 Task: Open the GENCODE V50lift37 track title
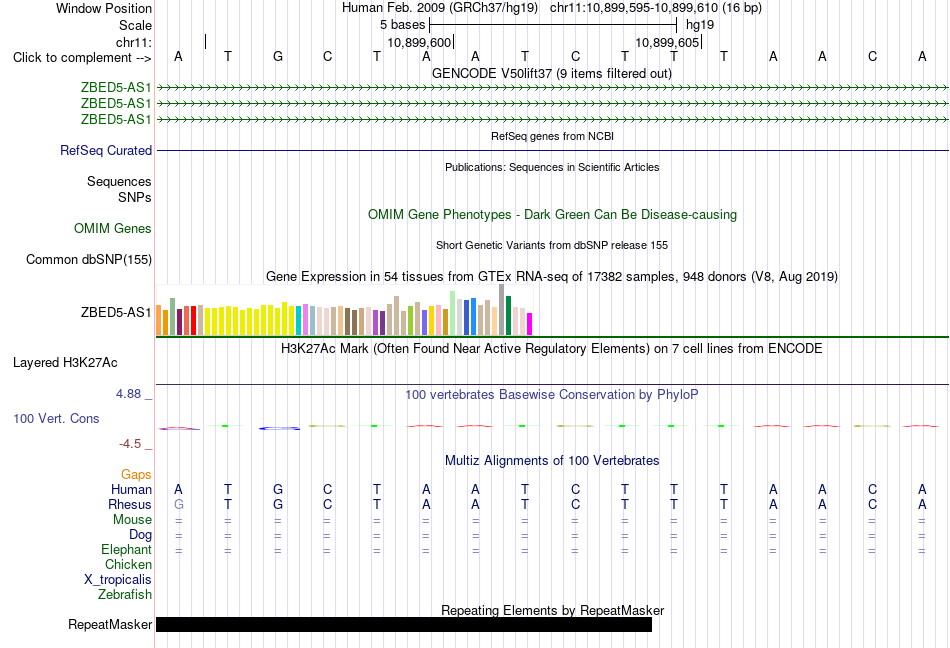(551, 73)
